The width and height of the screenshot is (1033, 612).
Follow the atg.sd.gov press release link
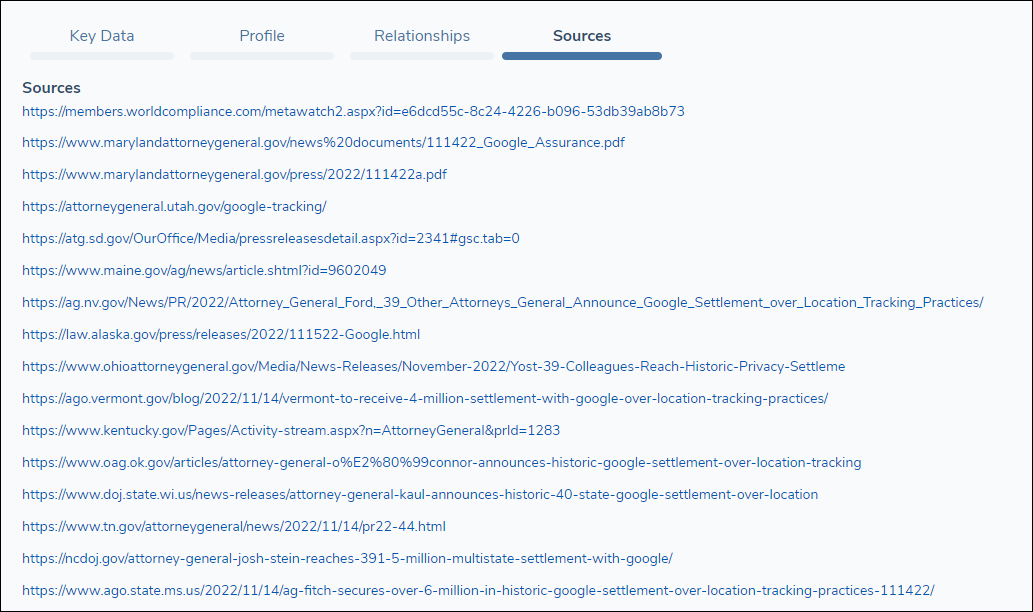tap(271, 239)
